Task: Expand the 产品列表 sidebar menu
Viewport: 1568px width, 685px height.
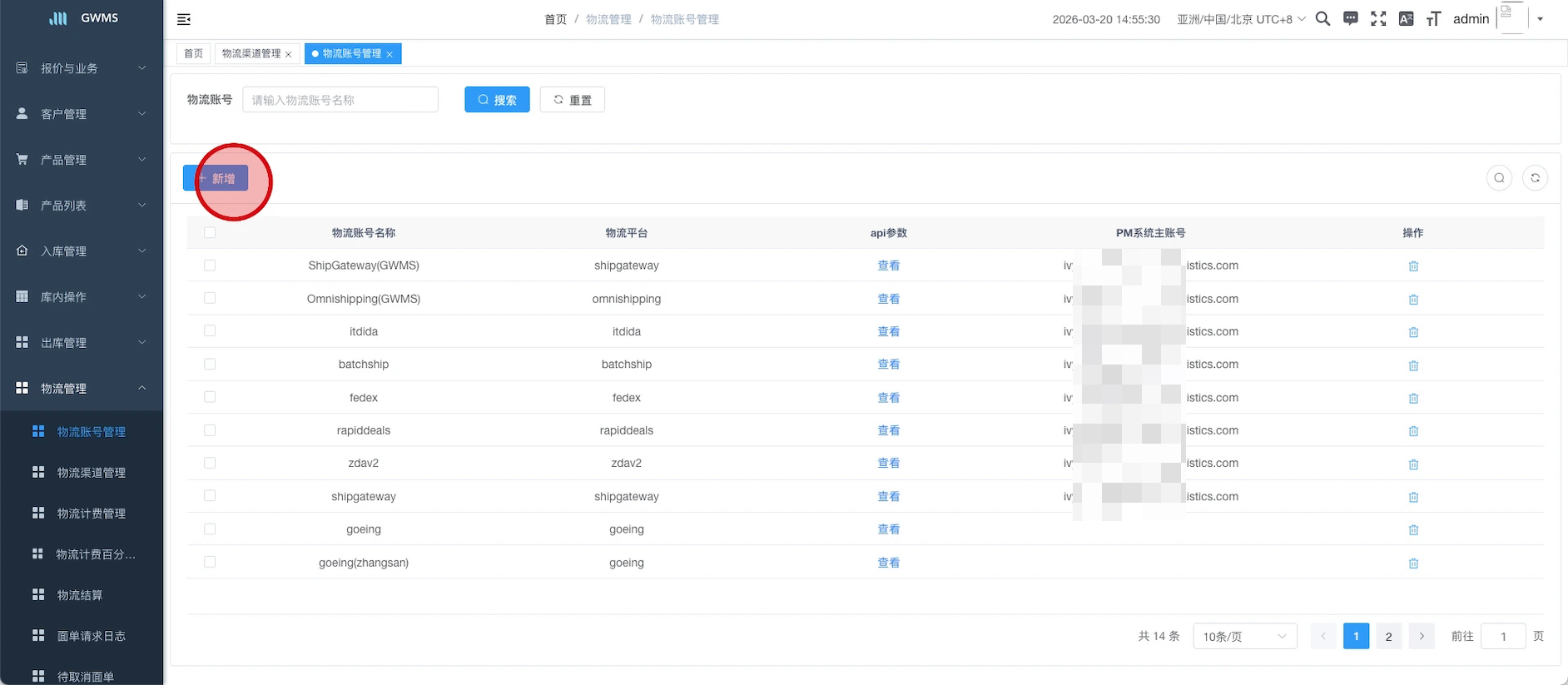Action: click(82, 206)
